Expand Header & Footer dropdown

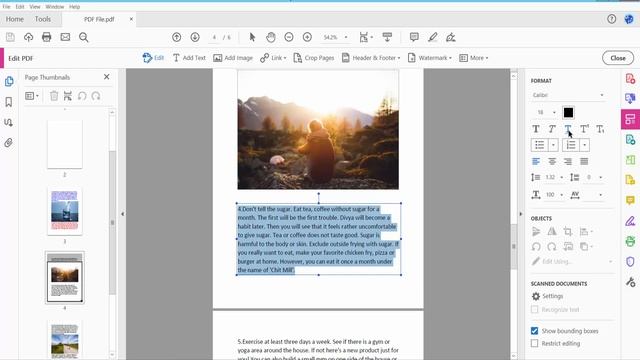(399, 58)
